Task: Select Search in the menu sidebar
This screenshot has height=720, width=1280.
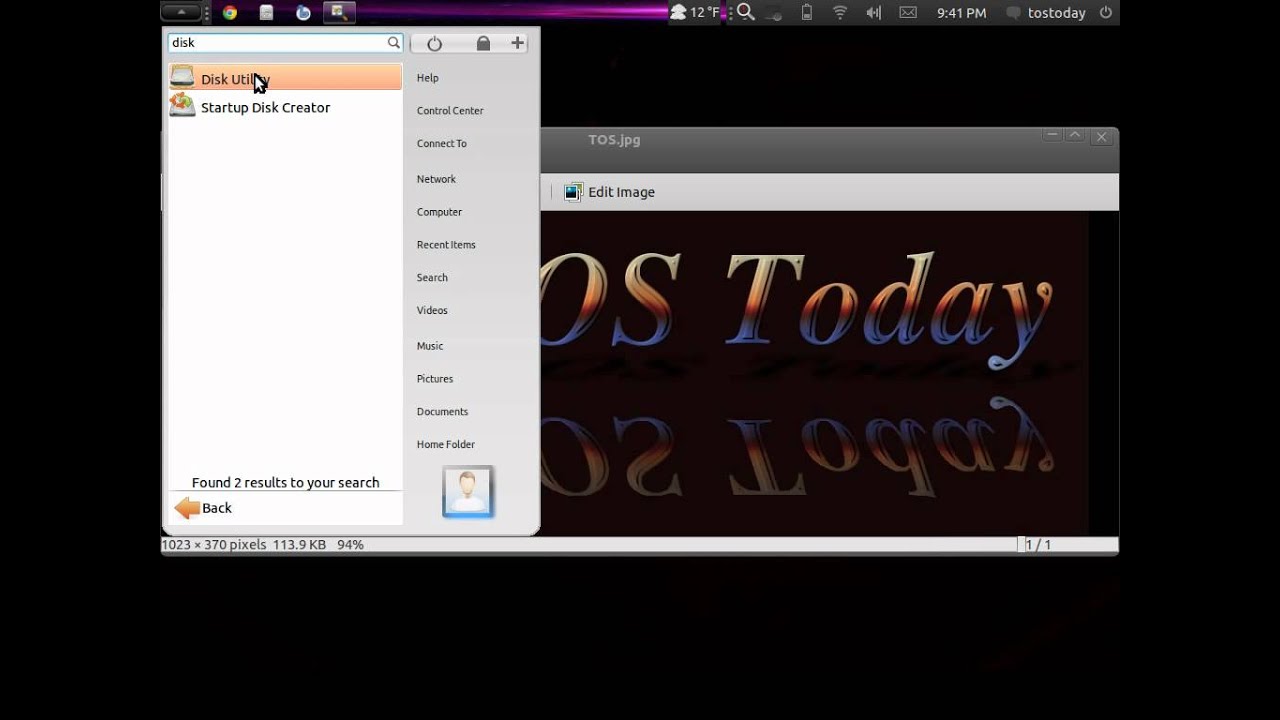Action: click(x=432, y=278)
